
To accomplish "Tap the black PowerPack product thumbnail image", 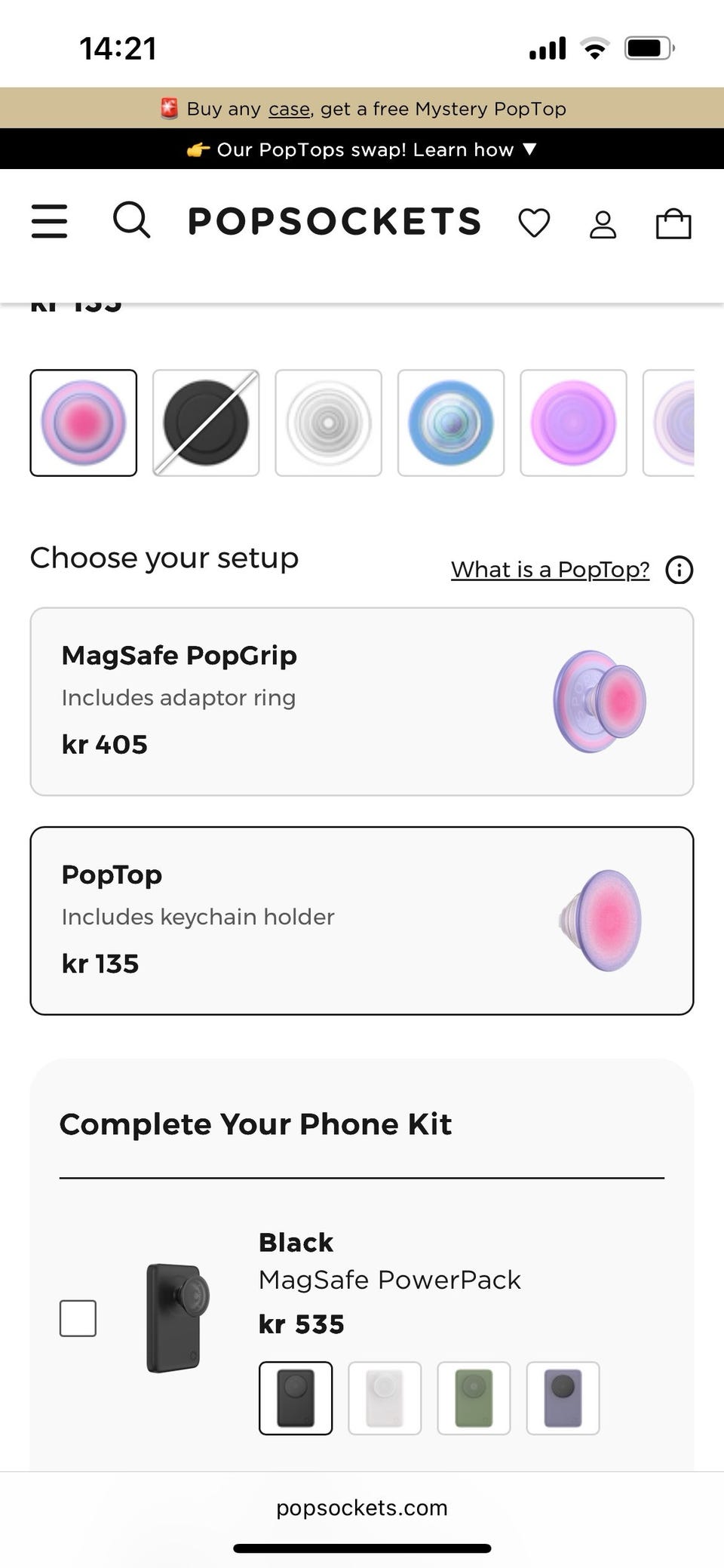I will pyautogui.click(x=177, y=1318).
